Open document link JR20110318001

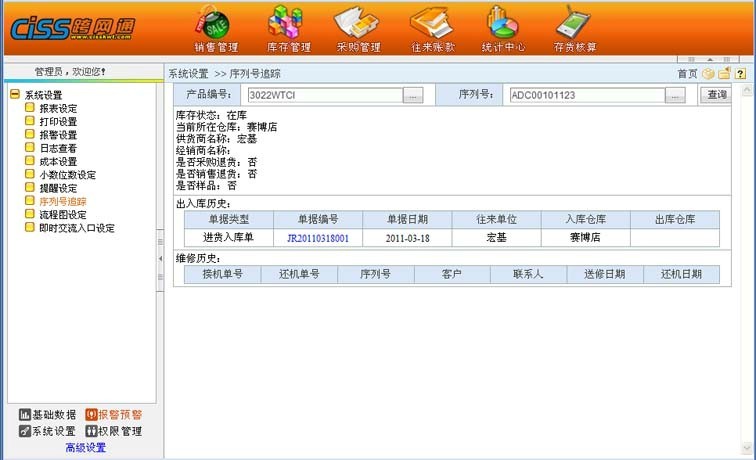tap(318, 238)
